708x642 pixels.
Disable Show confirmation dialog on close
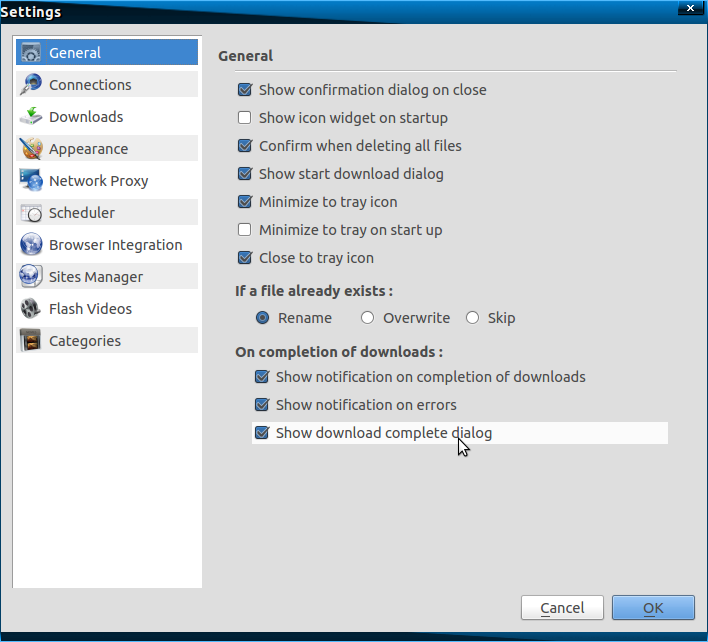[x=245, y=90]
